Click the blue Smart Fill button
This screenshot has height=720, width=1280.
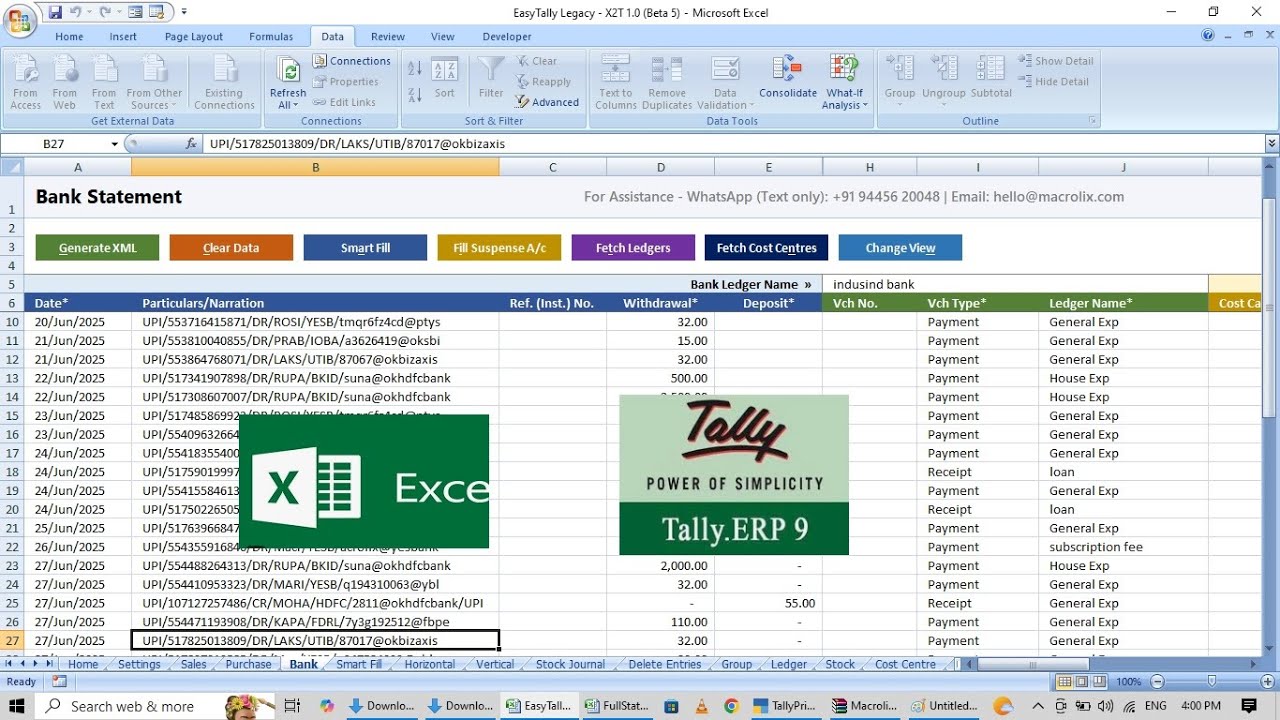tap(365, 248)
